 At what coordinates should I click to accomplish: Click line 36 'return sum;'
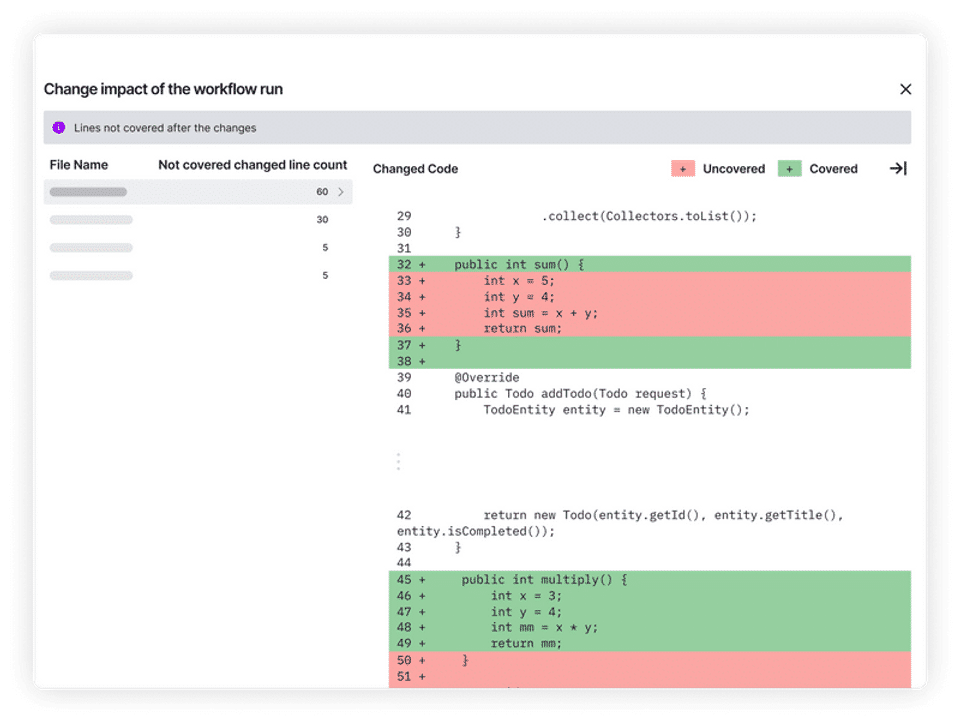click(650, 329)
